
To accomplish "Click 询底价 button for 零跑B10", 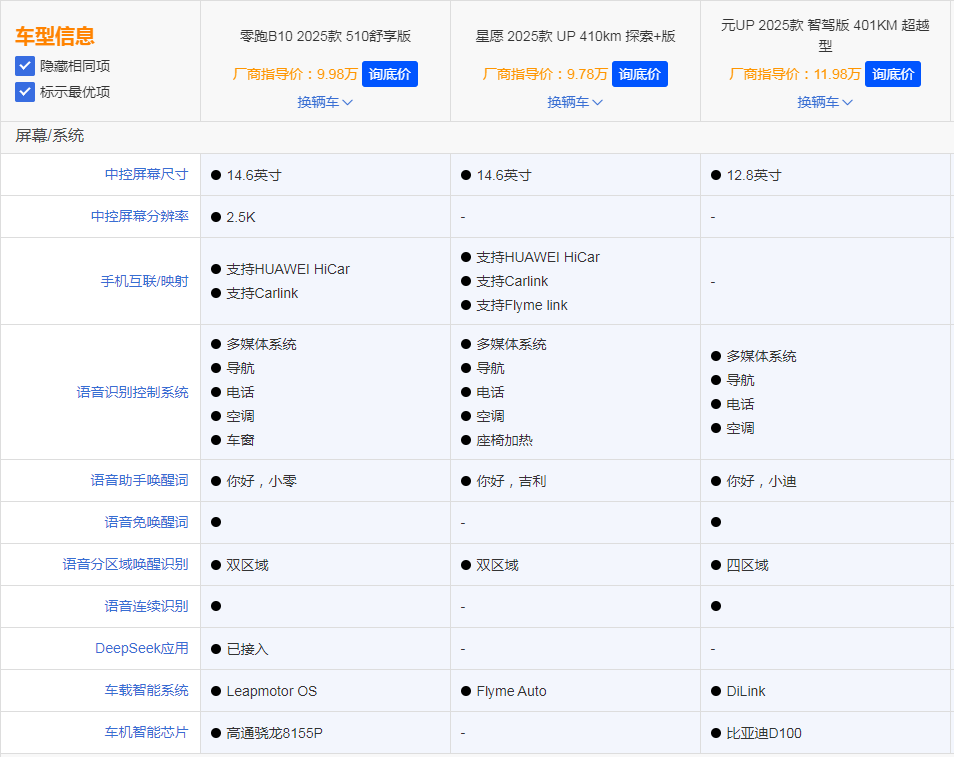I will point(389,73).
